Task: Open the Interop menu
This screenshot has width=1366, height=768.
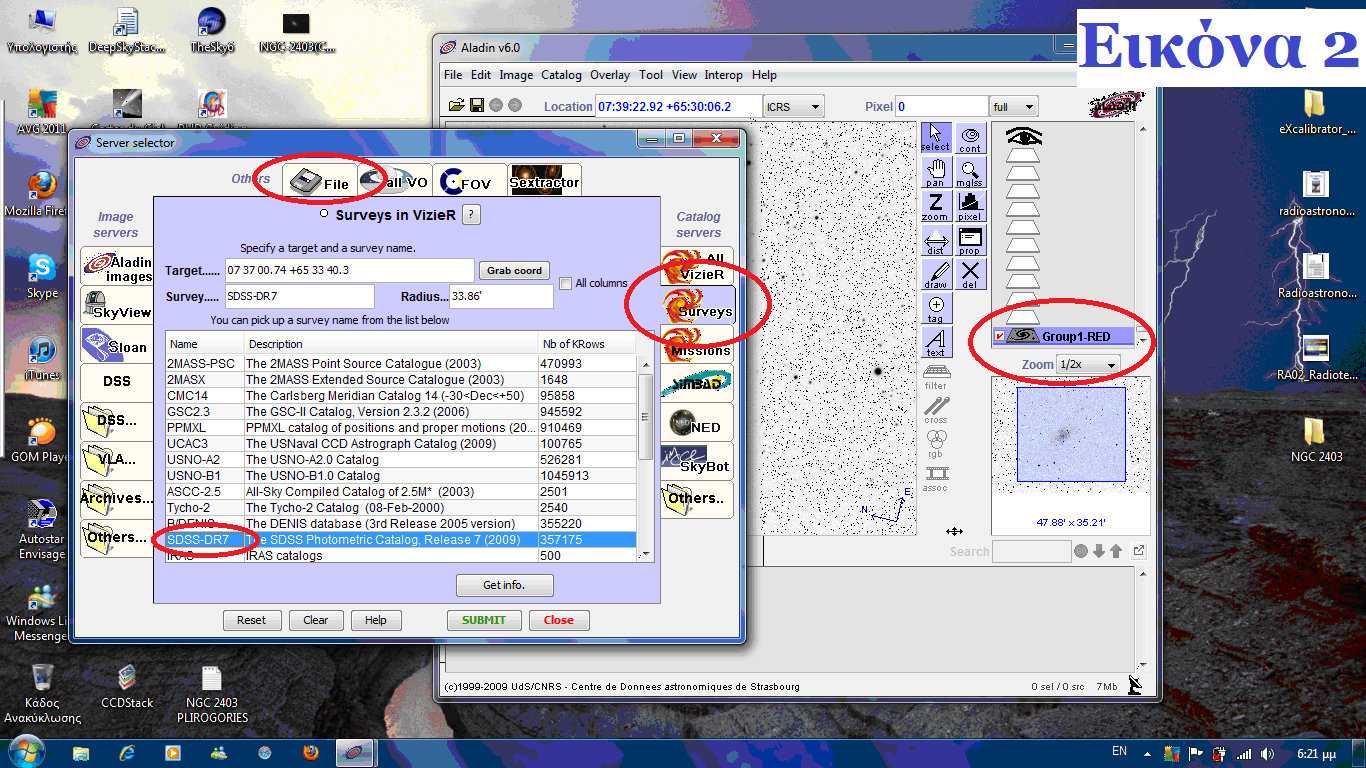Action: coord(724,75)
